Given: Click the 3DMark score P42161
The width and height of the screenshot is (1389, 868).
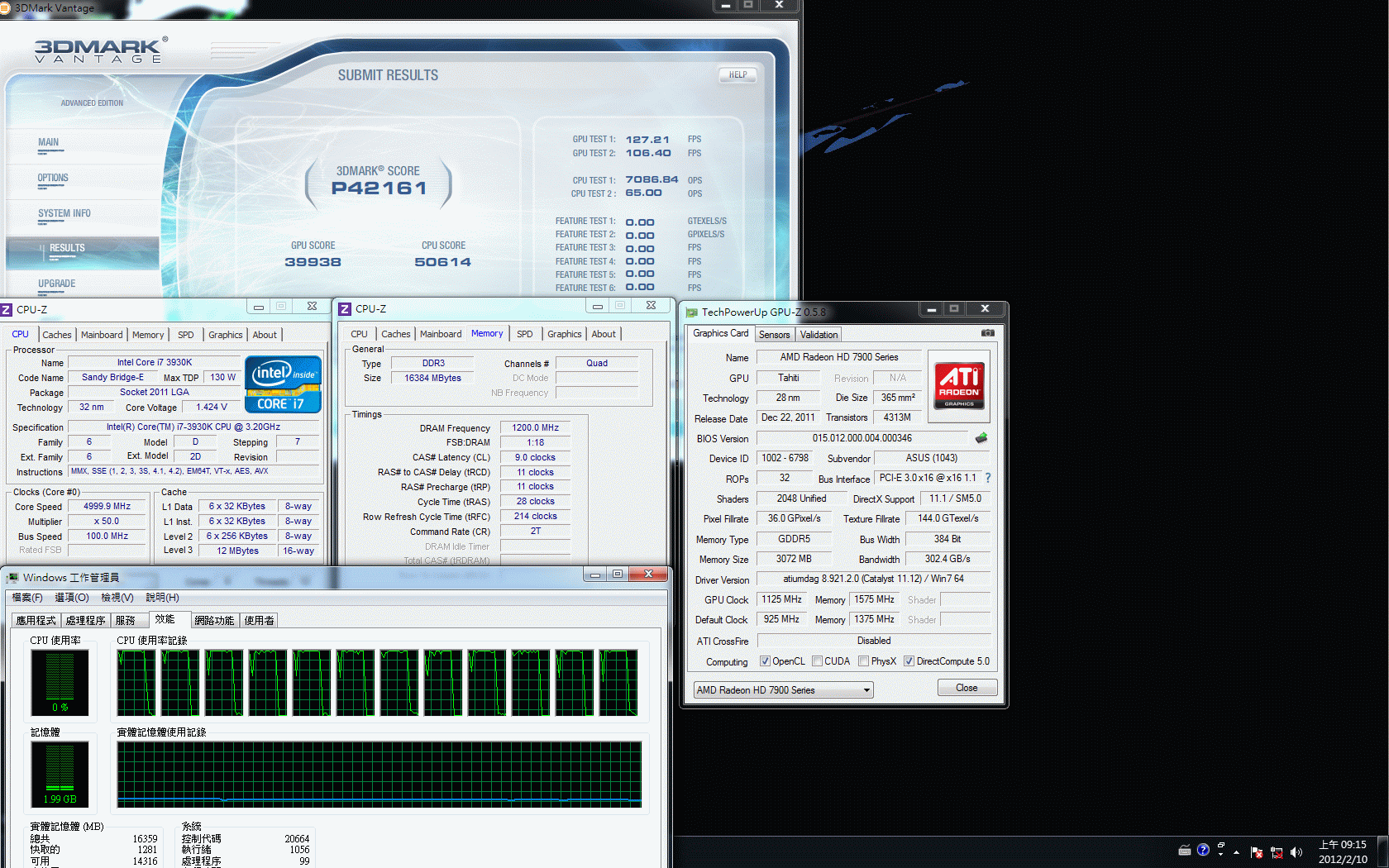Looking at the screenshot, I should coord(379,188).
